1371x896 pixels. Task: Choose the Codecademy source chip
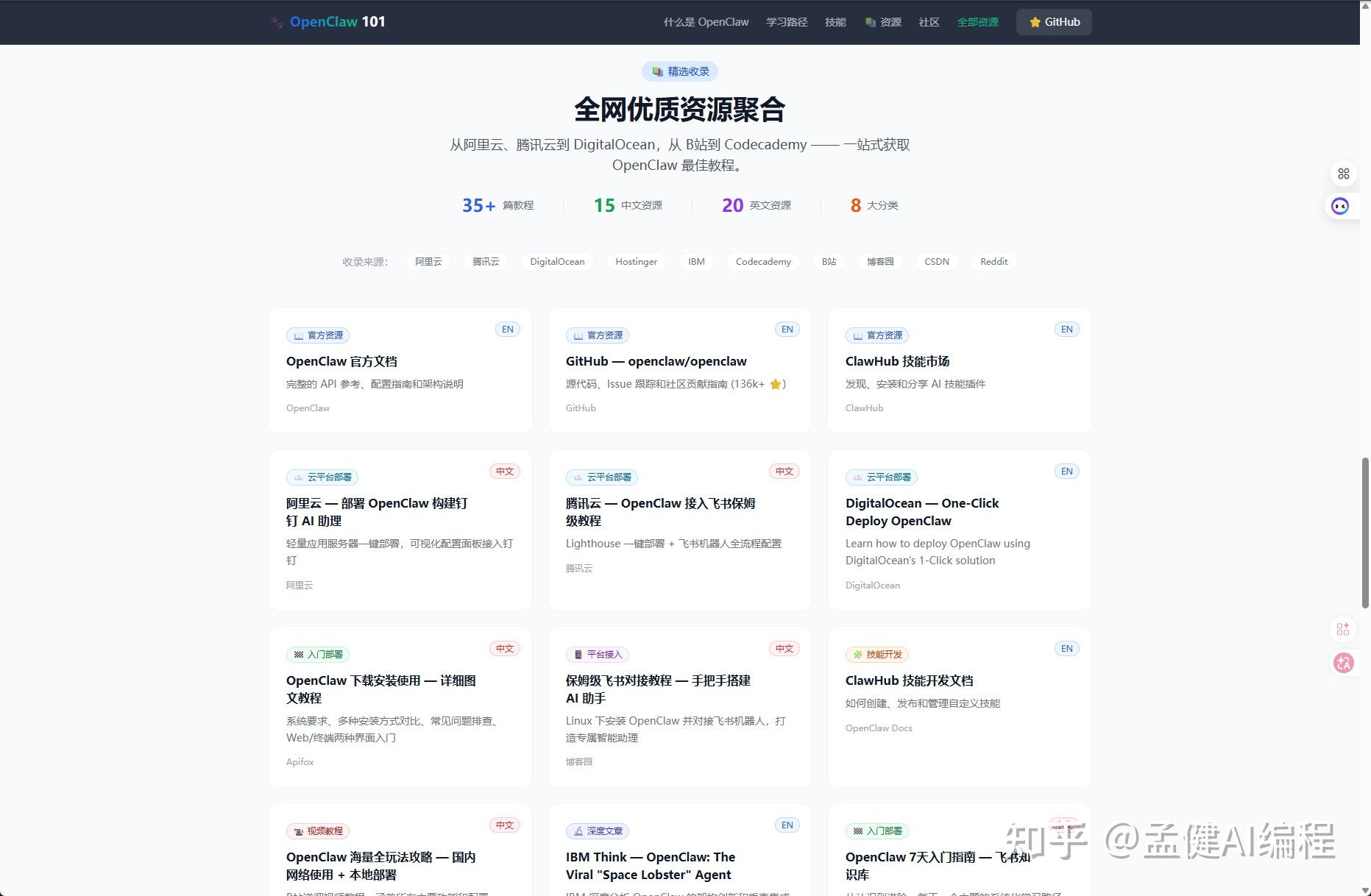point(763,262)
